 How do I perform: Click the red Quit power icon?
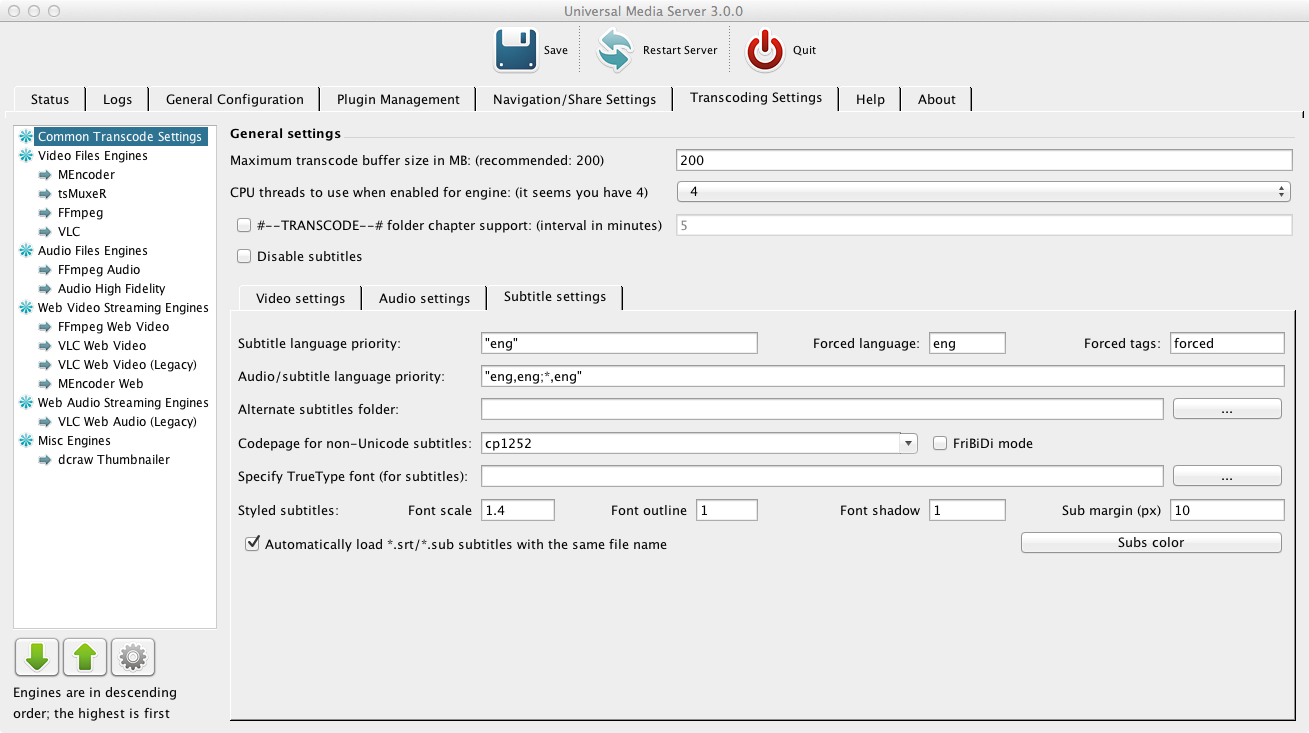[x=765, y=50]
